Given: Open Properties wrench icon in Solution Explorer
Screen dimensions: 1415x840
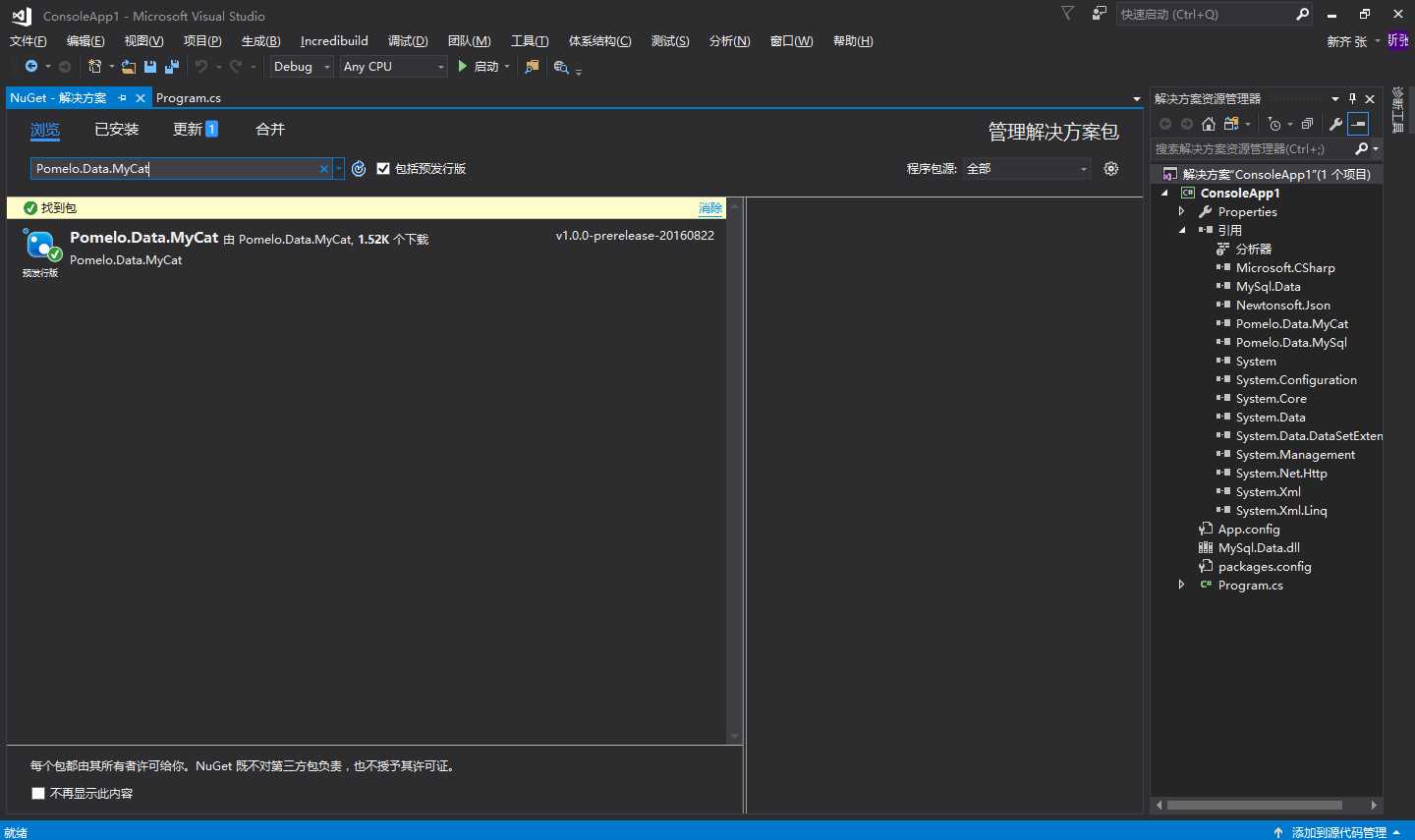Looking at the screenshot, I should point(1335,124).
